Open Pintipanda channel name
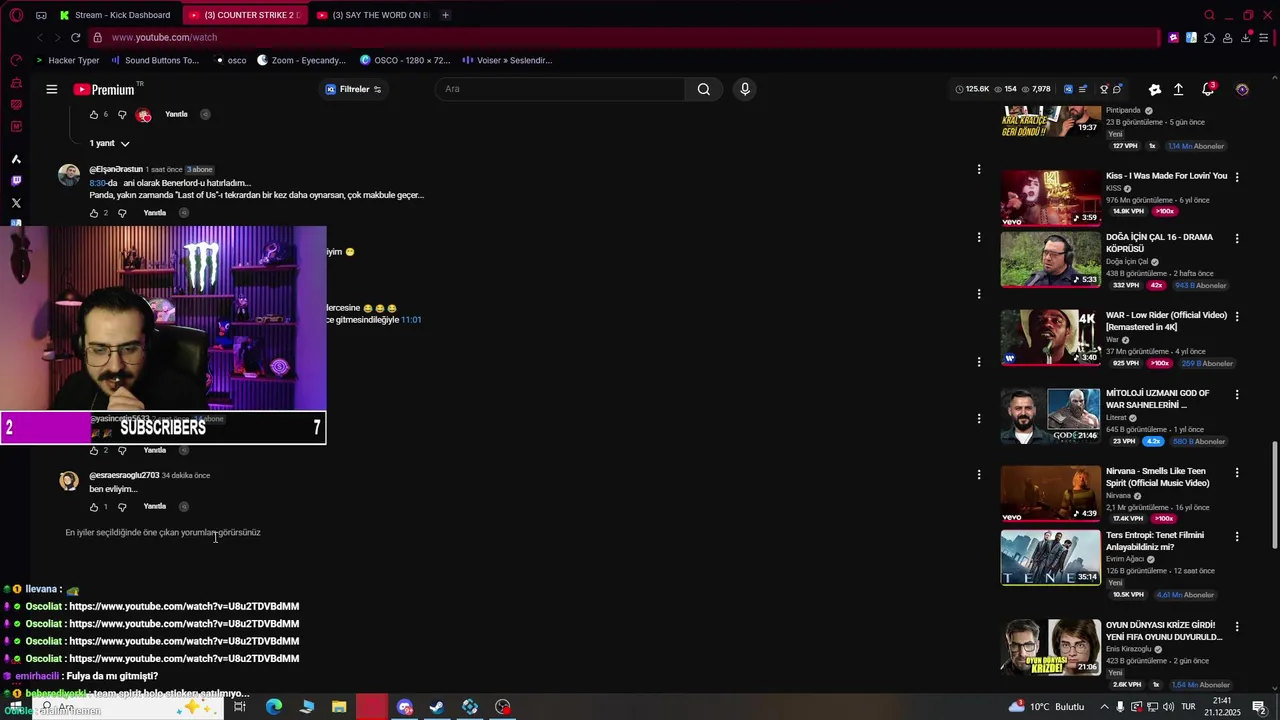This screenshot has width=1280, height=720. click(x=1124, y=111)
